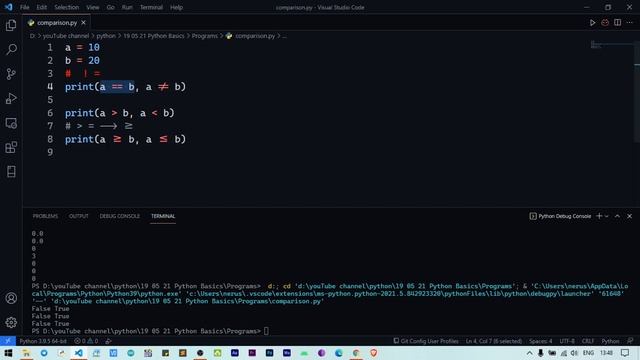Change language mode via Python in status bar

point(610,341)
